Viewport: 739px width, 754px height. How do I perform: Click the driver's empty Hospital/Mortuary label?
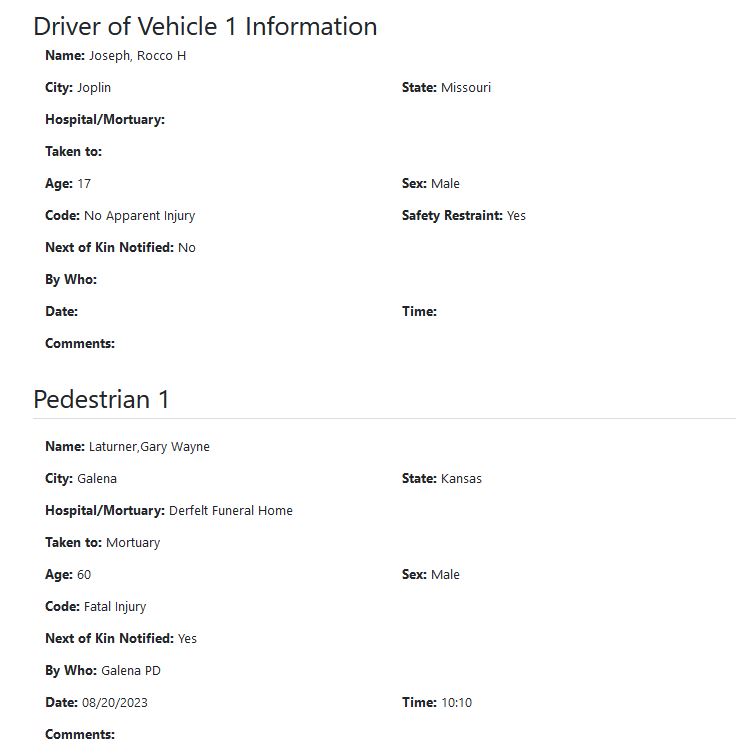pos(105,120)
